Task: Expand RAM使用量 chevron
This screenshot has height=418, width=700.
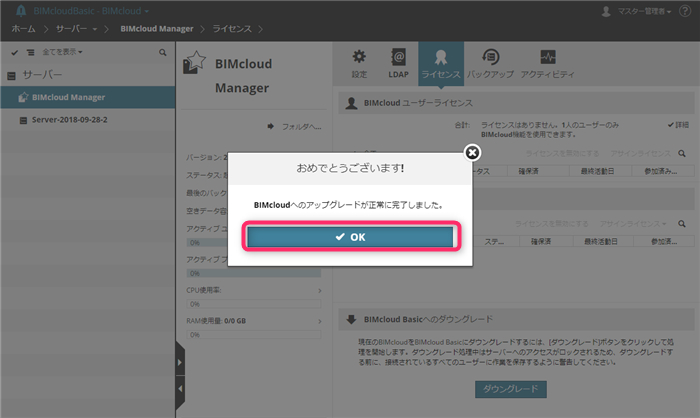Action: point(320,322)
